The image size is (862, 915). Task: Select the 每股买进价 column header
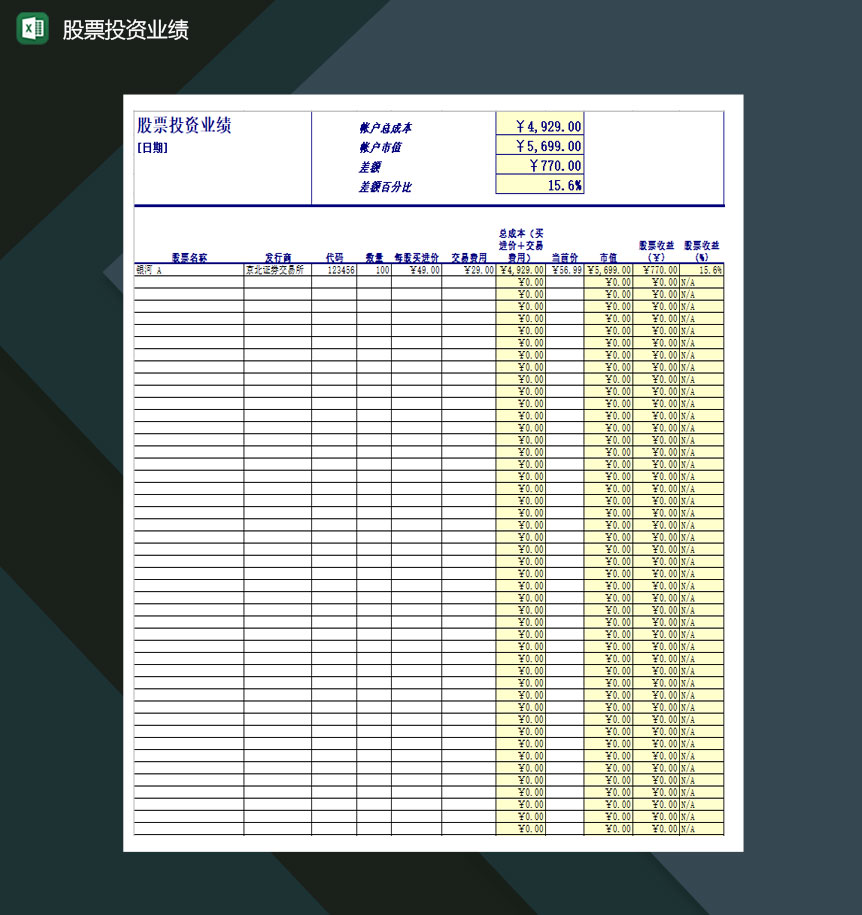pyautogui.click(x=415, y=258)
